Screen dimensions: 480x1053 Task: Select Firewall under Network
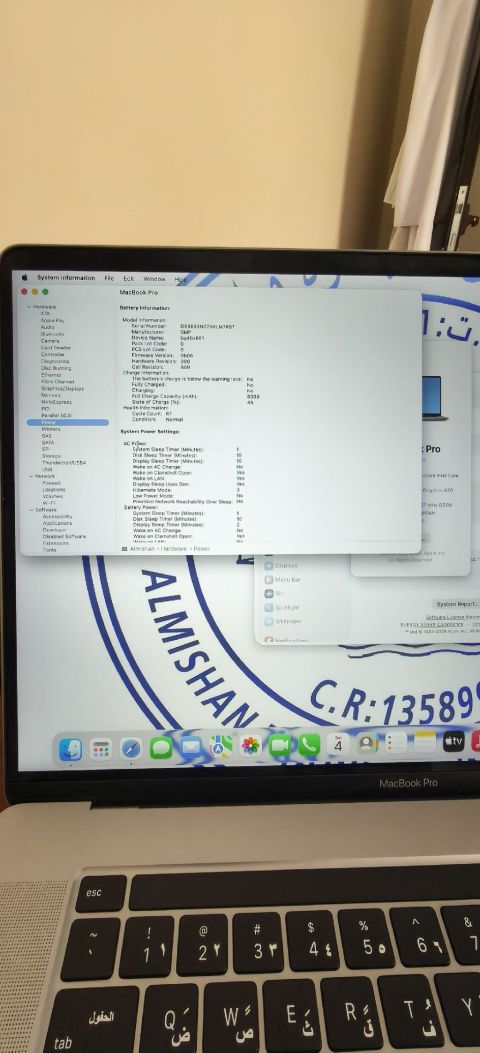point(52,483)
